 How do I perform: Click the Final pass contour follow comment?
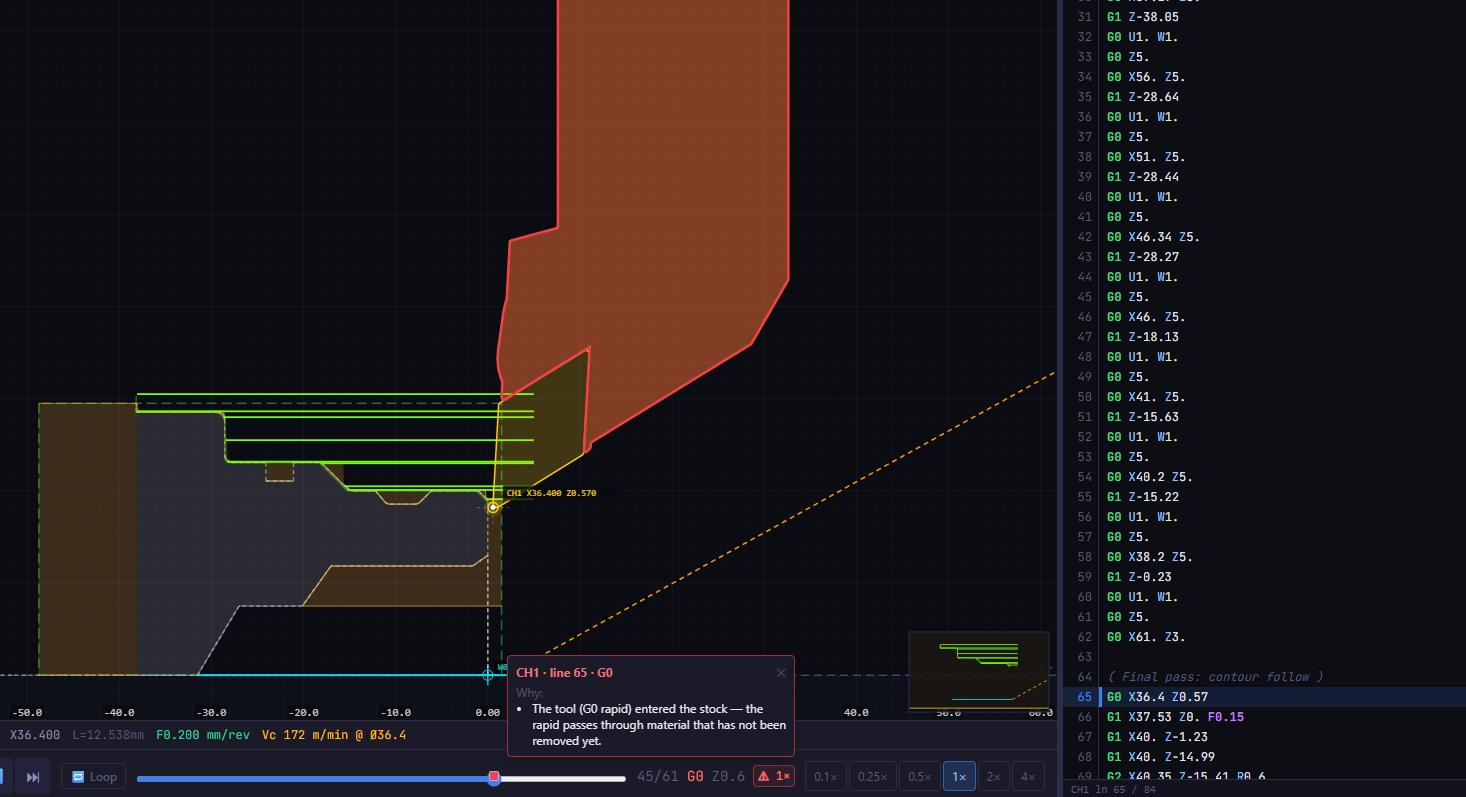(x=1215, y=677)
